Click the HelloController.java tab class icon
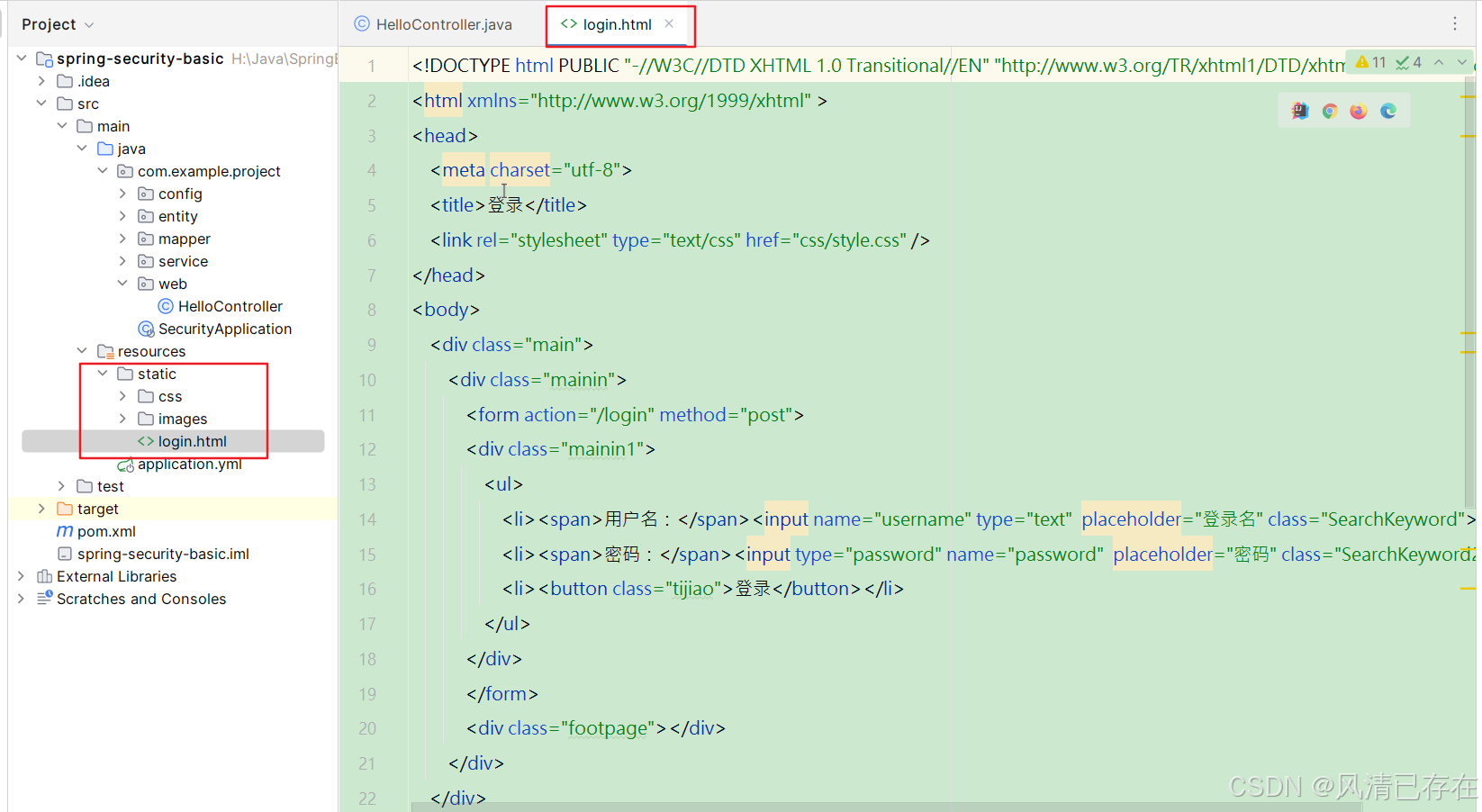The width and height of the screenshot is (1482, 812). (362, 24)
